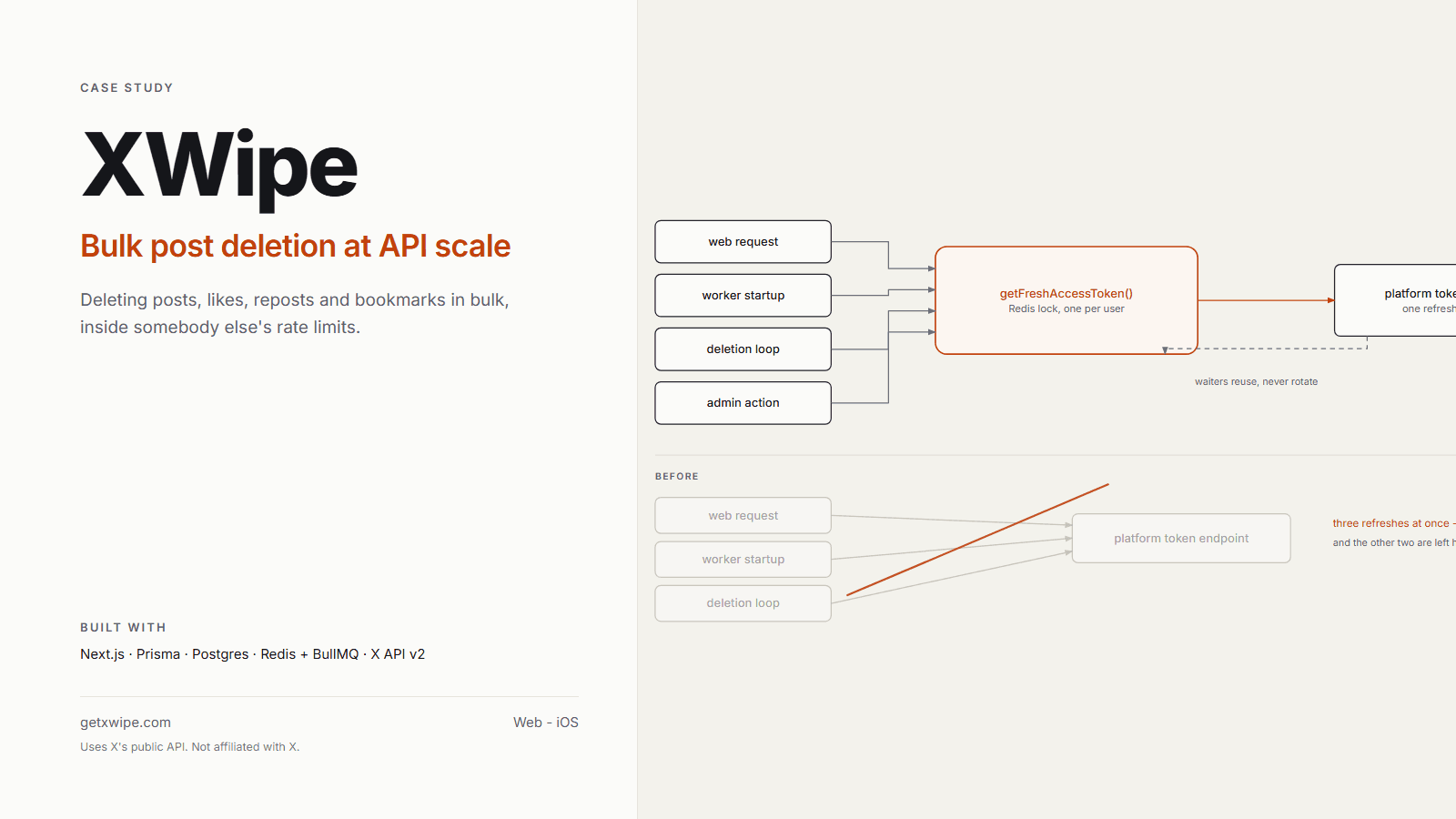Click the dark-outlined "web request" node
Viewport: 1456px width, 819px height.
click(x=743, y=242)
